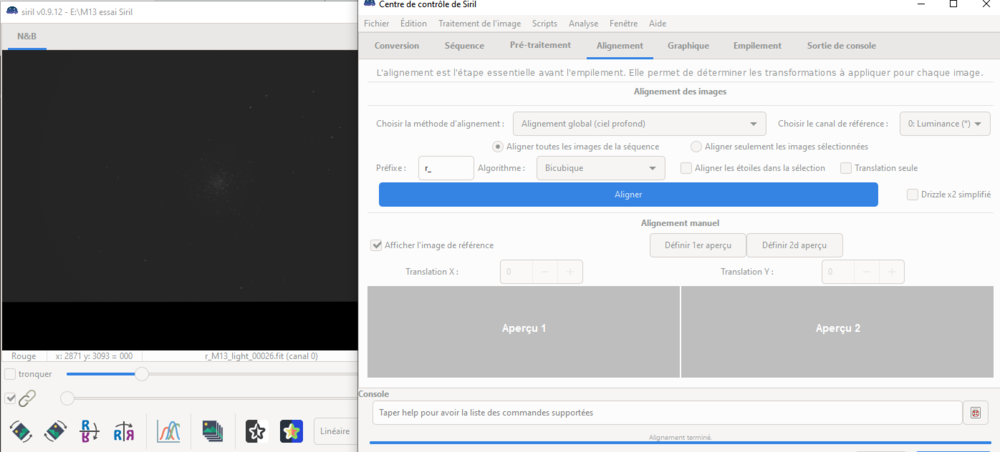1000x452 pixels.
Task: Select Aligner seulement les images sélectionnées
Action: coord(696,147)
